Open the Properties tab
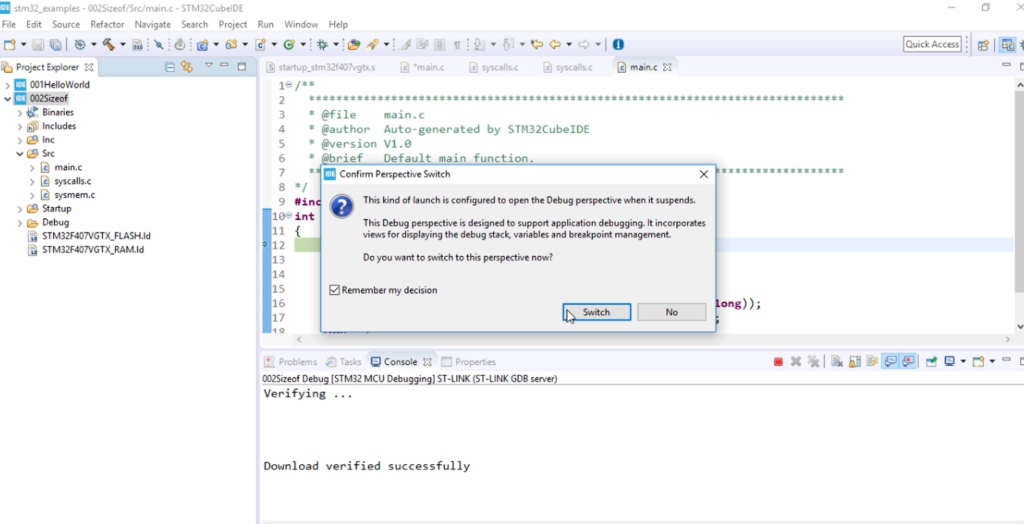The image size is (1024, 524). click(x=469, y=361)
